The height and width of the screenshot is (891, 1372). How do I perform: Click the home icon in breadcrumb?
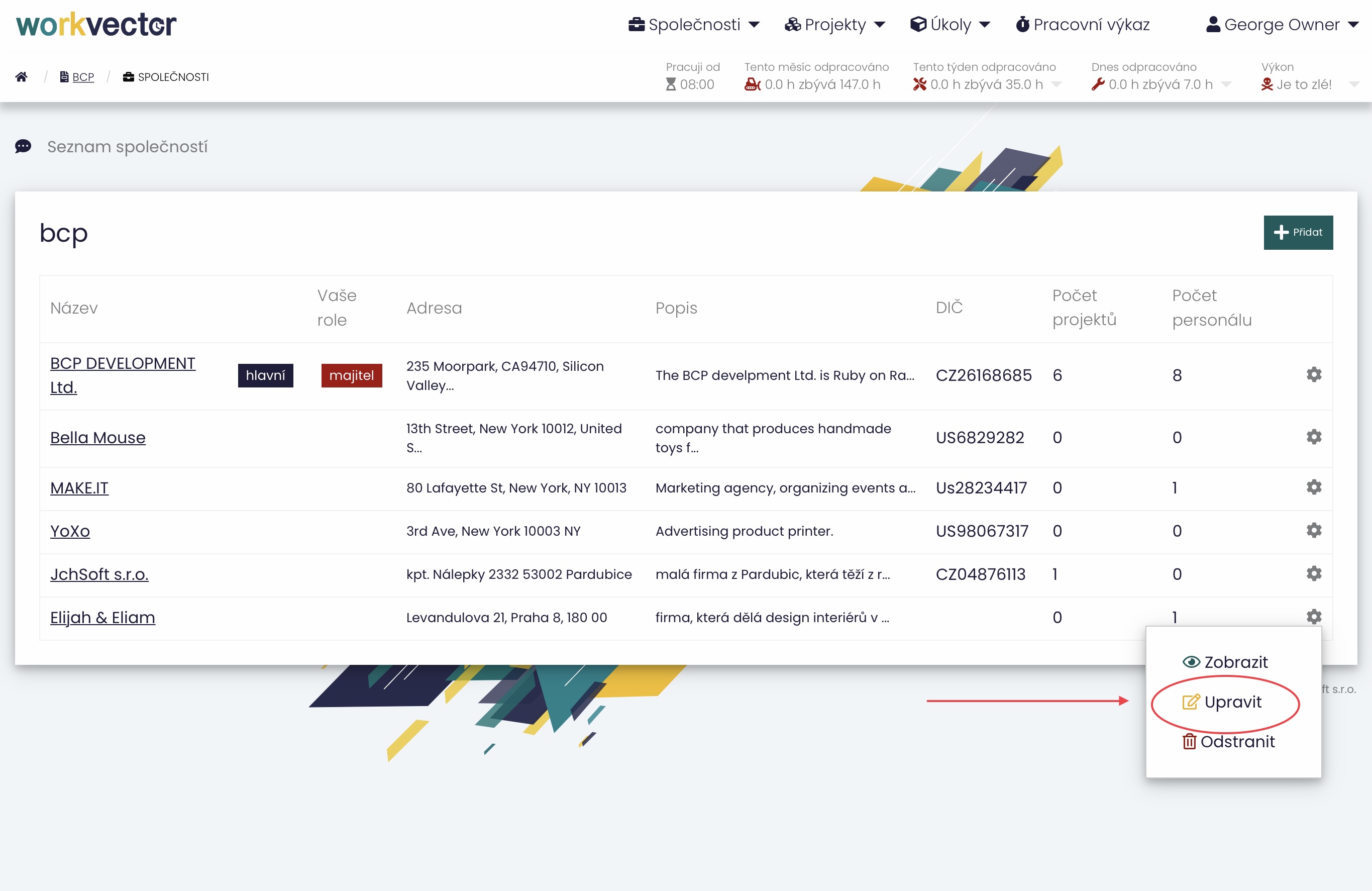point(21,77)
